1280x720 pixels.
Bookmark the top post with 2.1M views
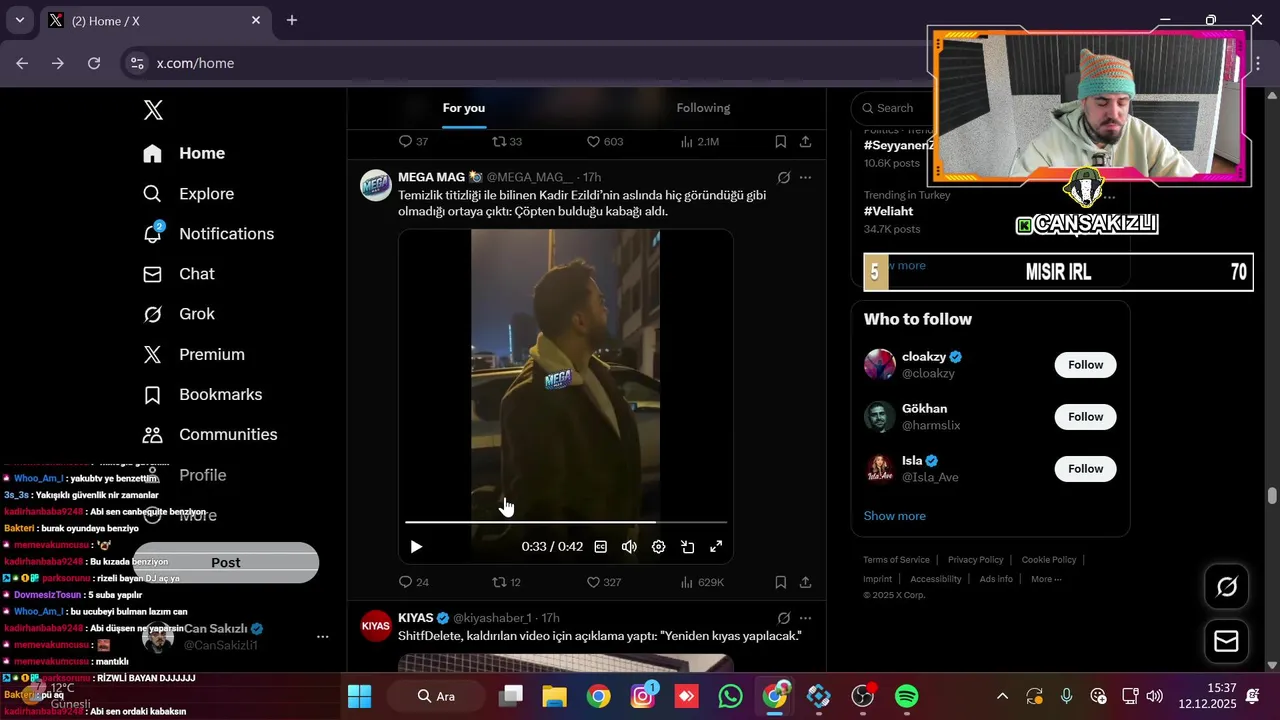tap(780, 141)
